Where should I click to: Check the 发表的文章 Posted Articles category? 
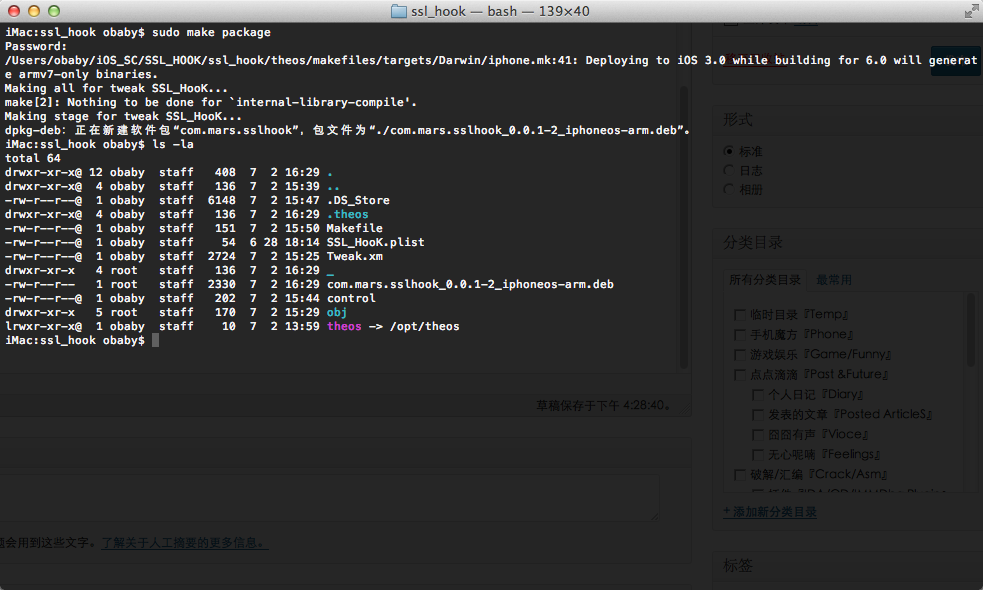click(x=758, y=415)
